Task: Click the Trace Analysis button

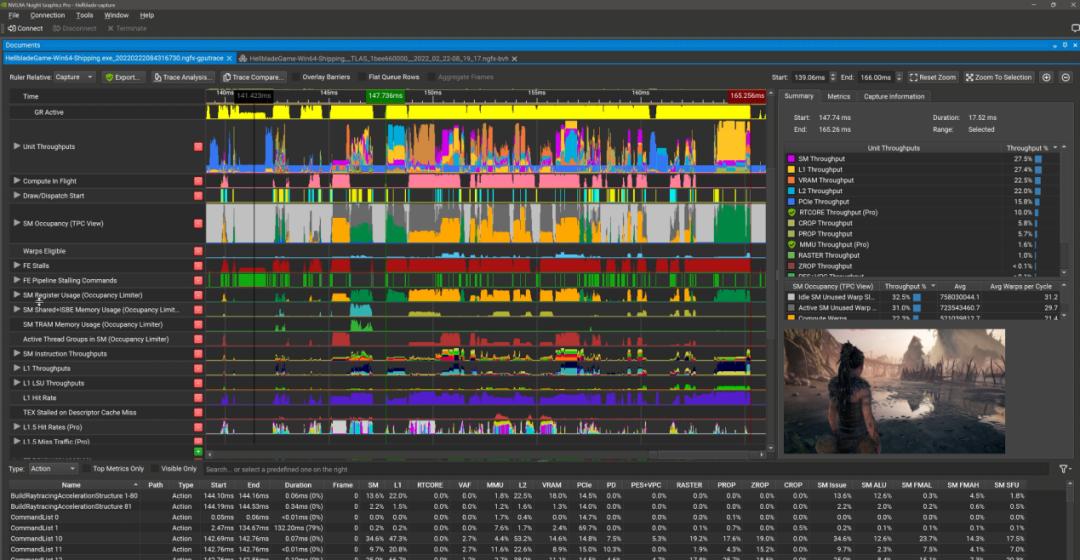Action: point(181,77)
